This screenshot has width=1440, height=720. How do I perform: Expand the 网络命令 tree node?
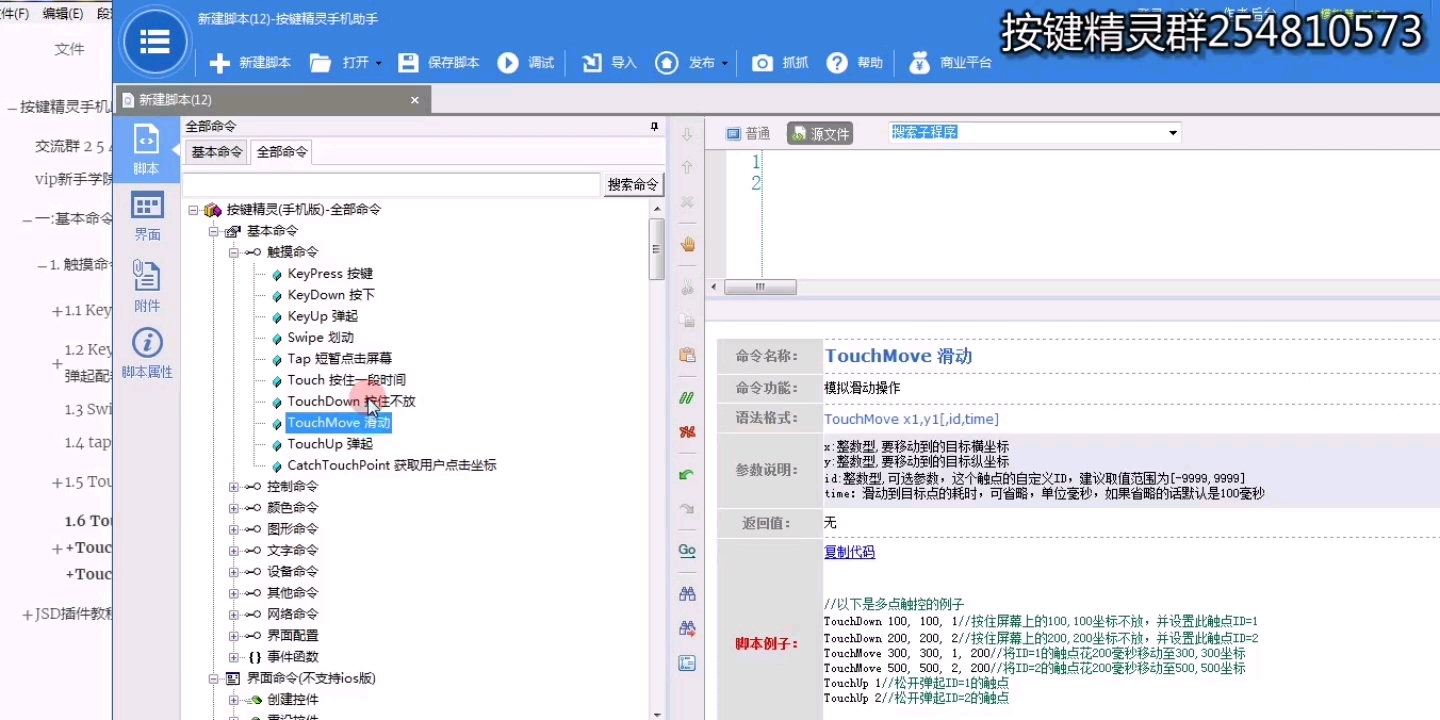(233, 614)
